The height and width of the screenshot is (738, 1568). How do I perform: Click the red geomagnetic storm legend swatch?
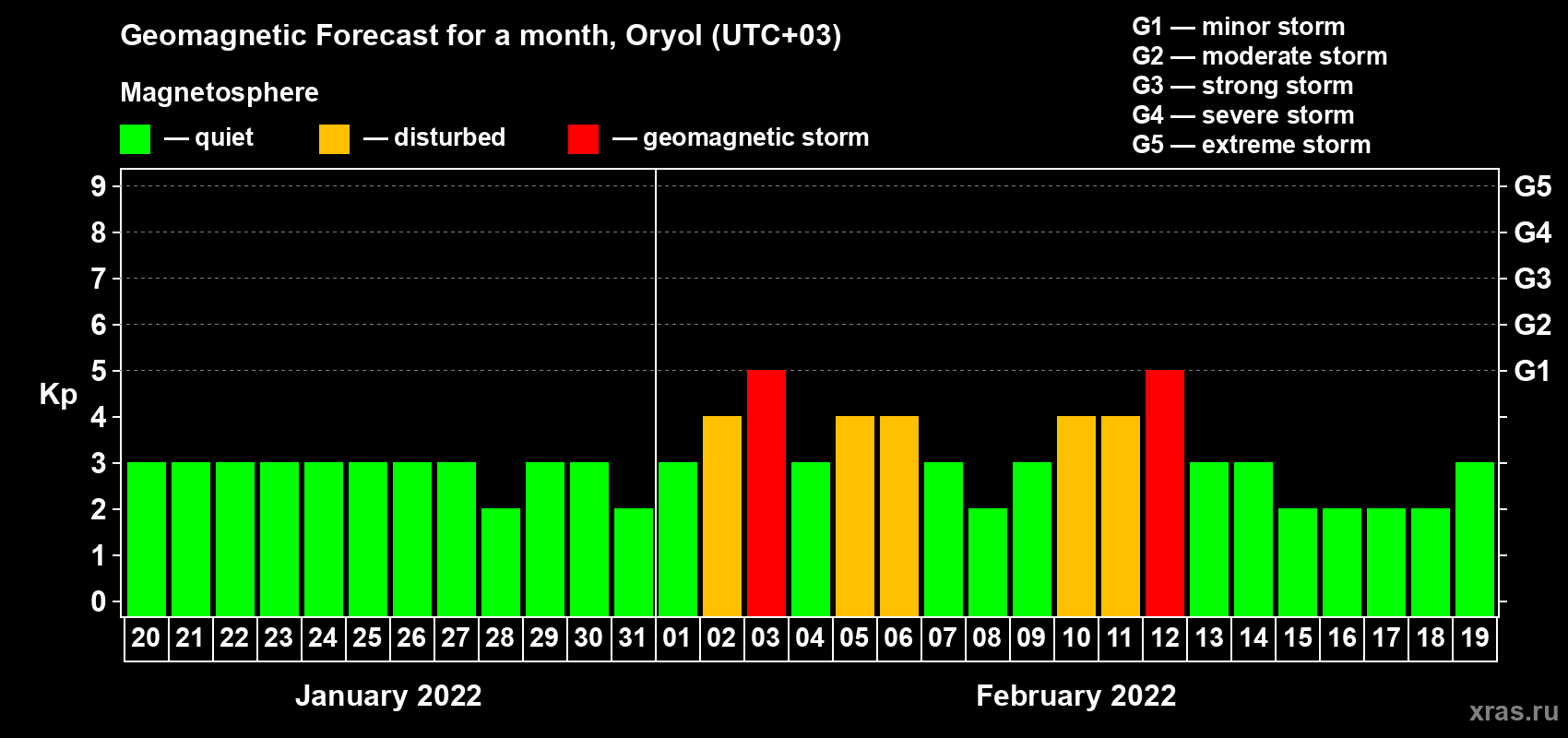tap(583, 139)
